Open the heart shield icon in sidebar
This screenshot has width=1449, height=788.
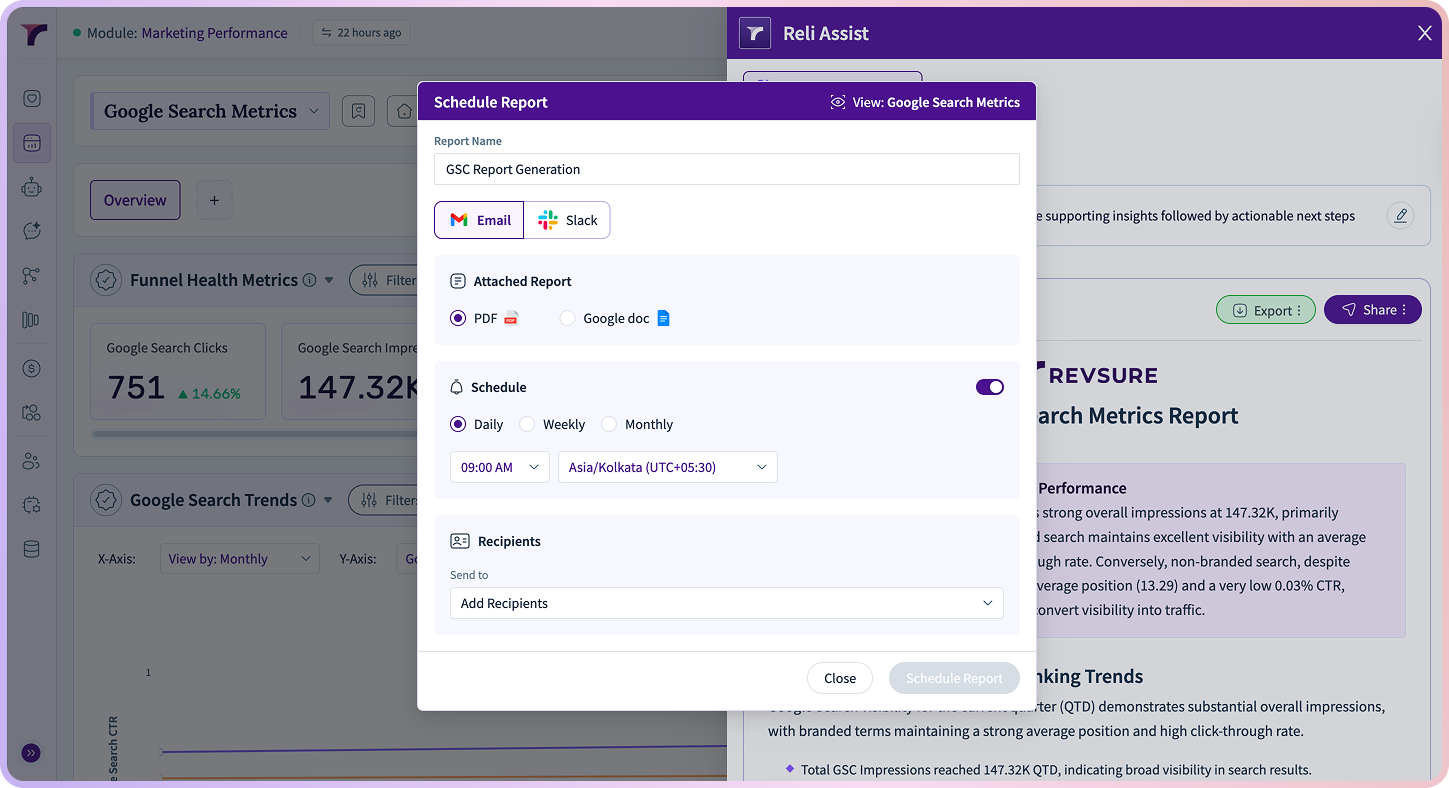[x=32, y=98]
